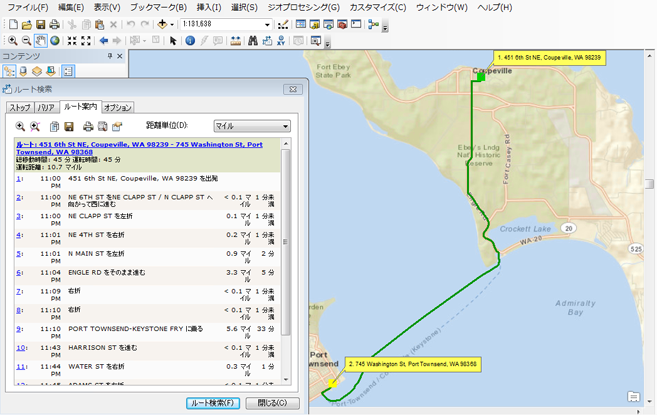Toggle List By Source view in Contents

point(23,72)
